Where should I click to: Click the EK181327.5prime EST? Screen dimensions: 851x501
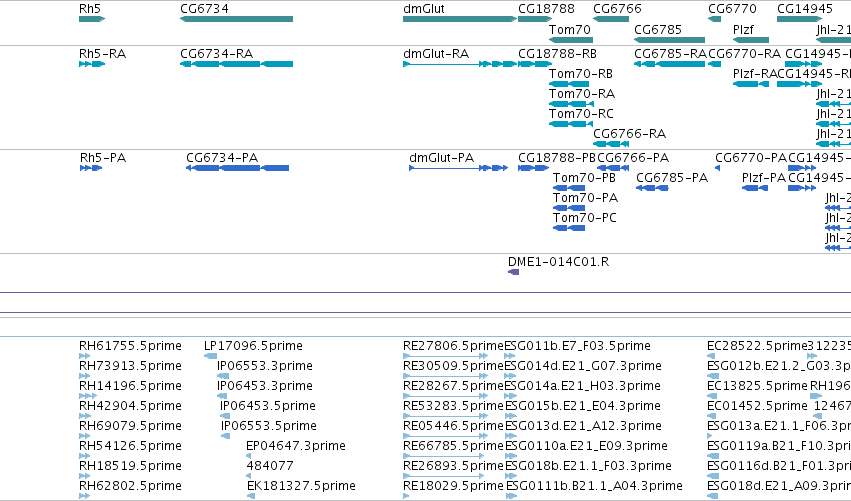click(301, 486)
